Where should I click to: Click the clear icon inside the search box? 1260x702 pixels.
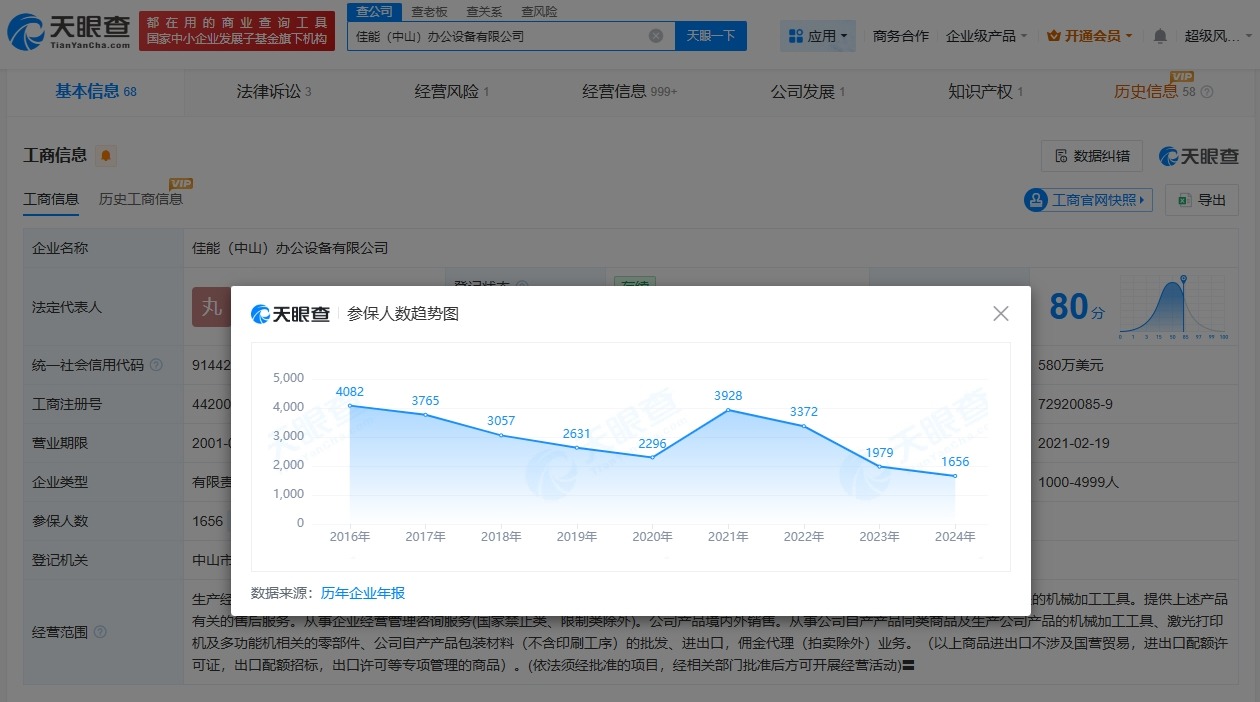[x=657, y=35]
